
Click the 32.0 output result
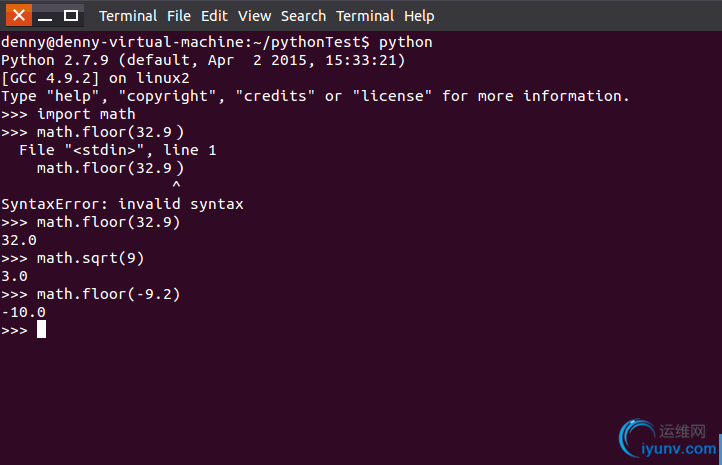pos(19,240)
